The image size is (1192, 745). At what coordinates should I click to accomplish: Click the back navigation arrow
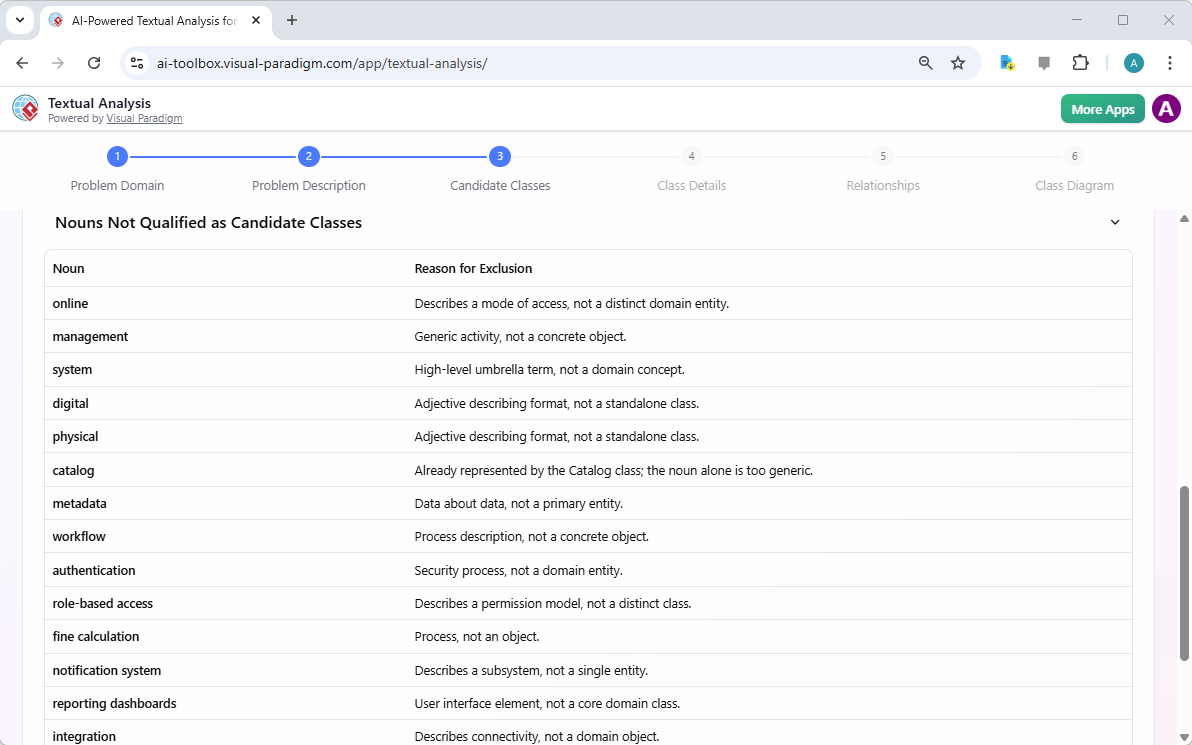point(22,62)
